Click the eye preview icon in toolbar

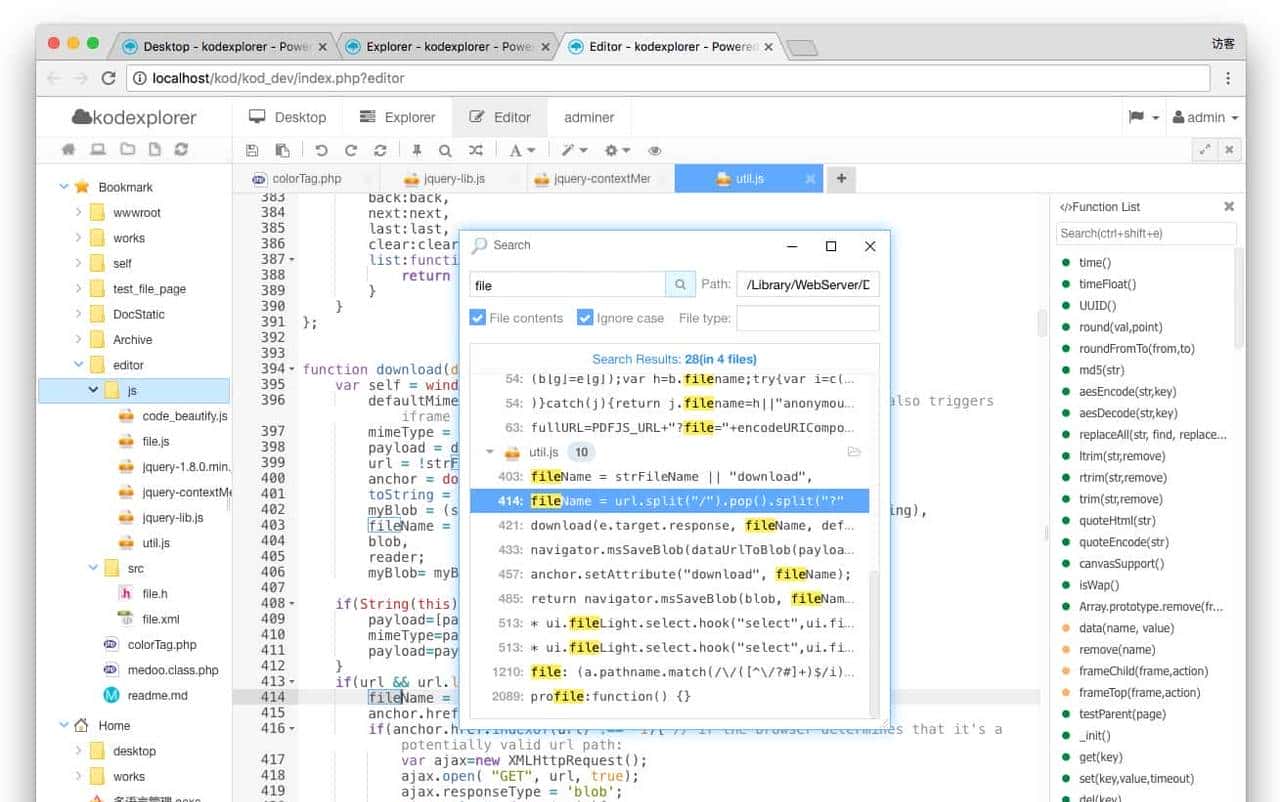coord(655,150)
